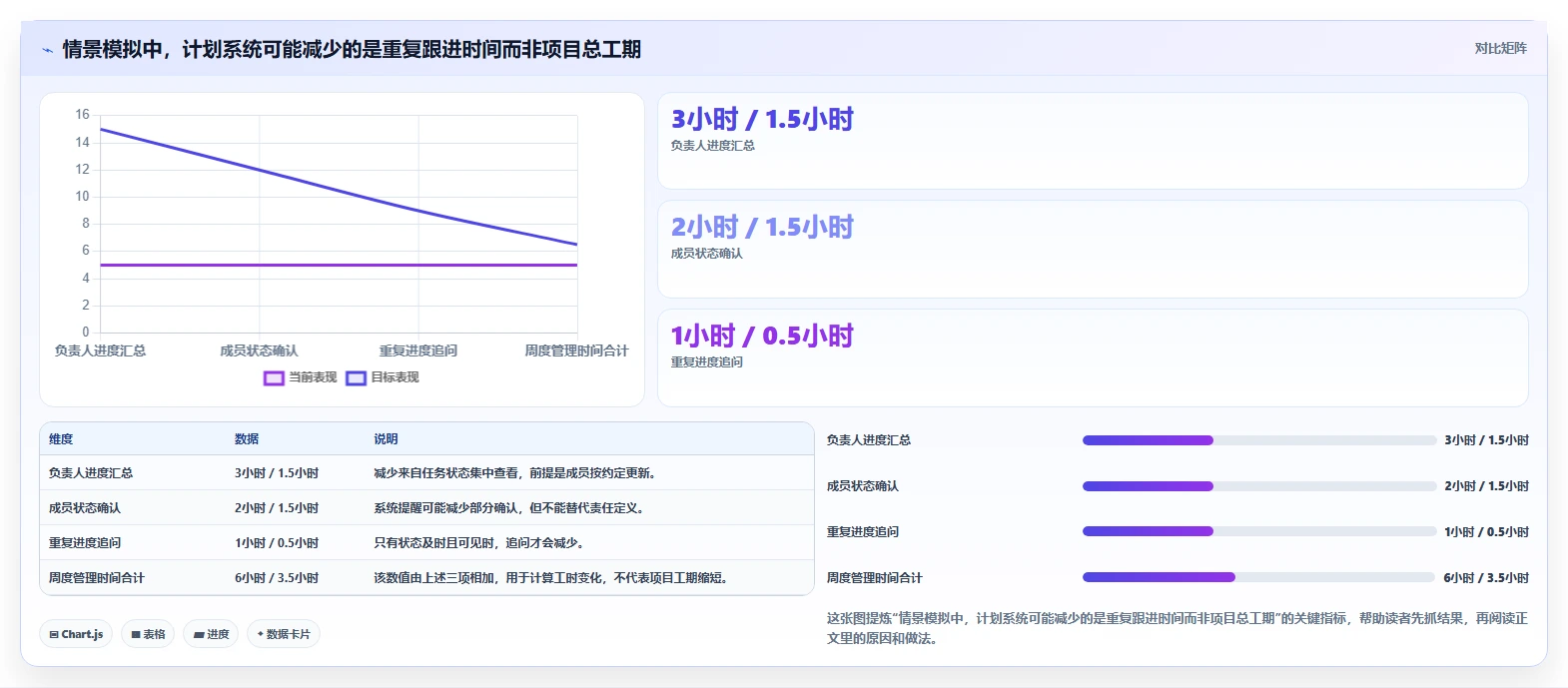Click the panel title 情景模拟中
The height and width of the screenshot is (688, 1568).
[352, 49]
